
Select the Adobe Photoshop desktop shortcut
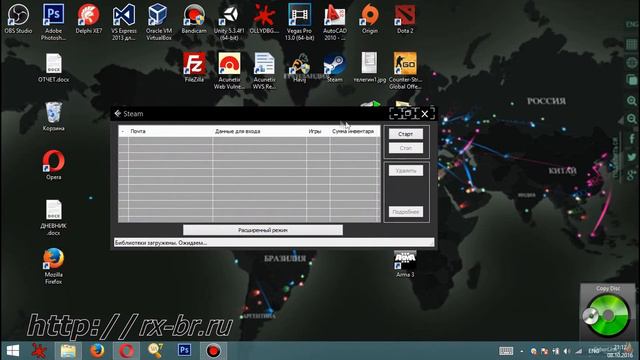[x=53, y=21]
